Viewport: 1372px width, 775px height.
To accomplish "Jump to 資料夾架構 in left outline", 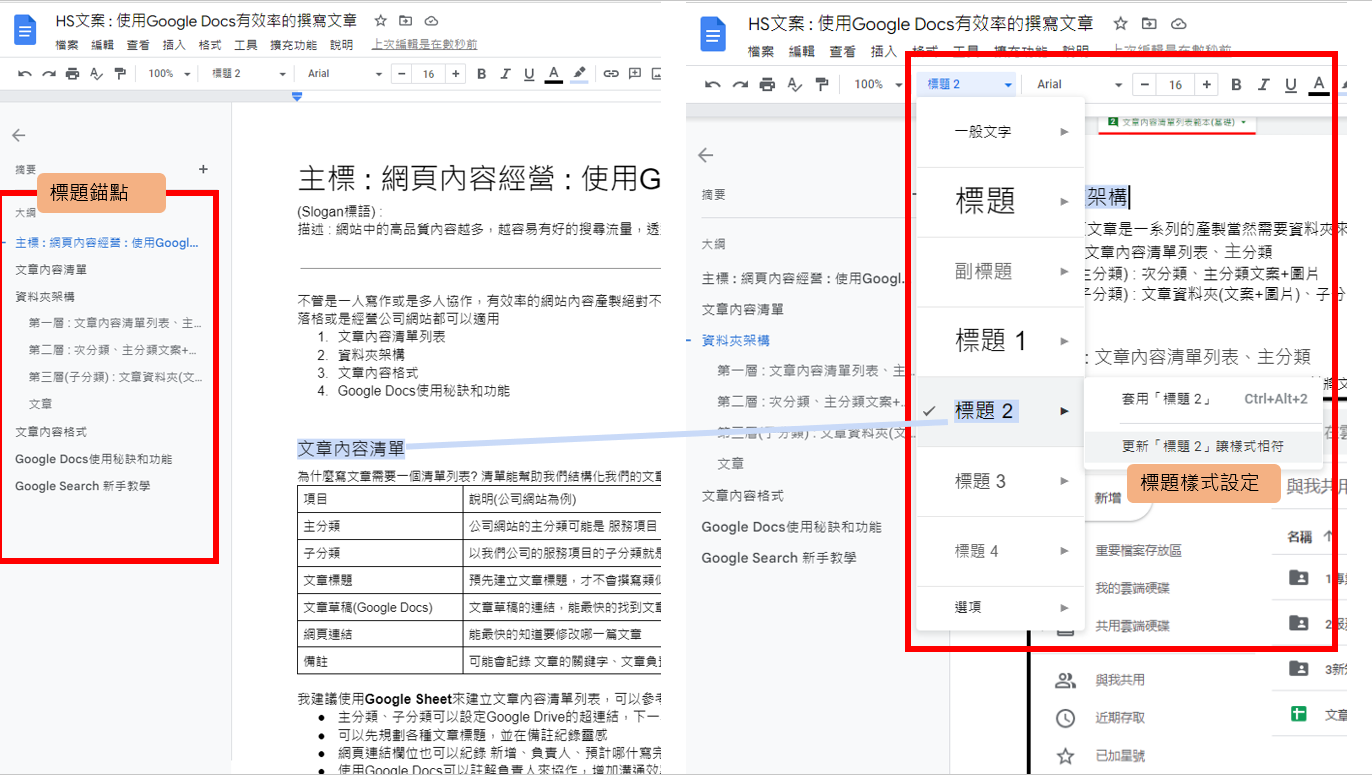I will [x=45, y=297].
